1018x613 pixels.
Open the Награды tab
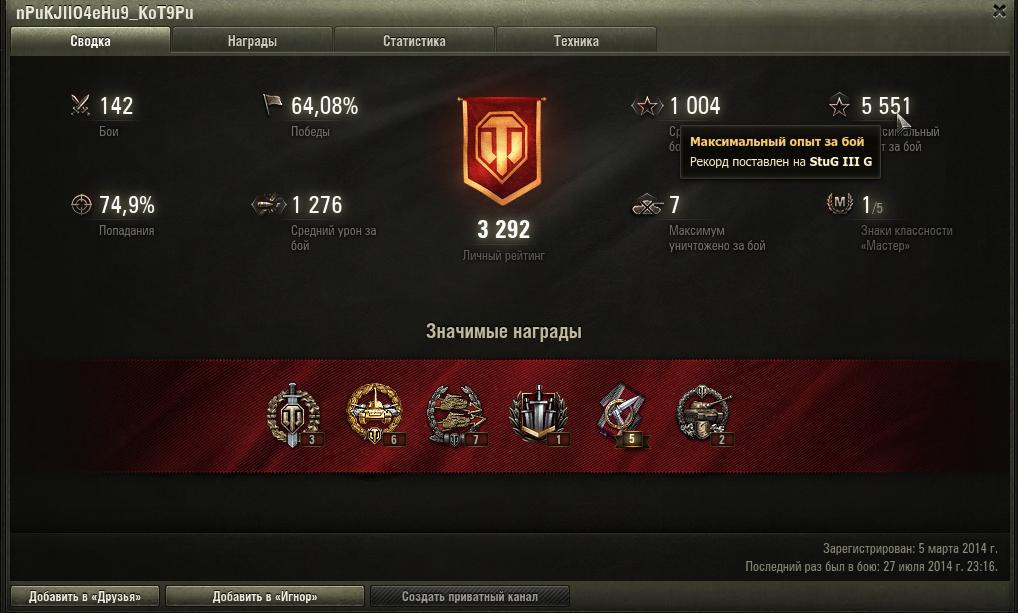click(x=252, y=40)
